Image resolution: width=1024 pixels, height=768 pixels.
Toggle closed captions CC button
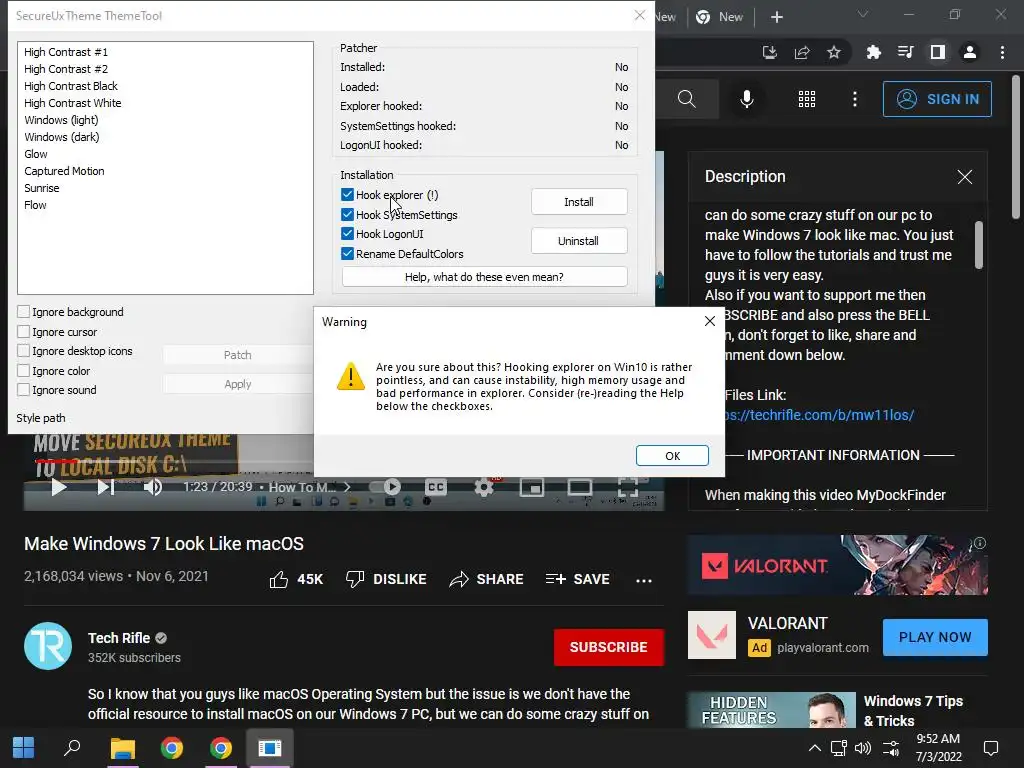coord(436,487)
